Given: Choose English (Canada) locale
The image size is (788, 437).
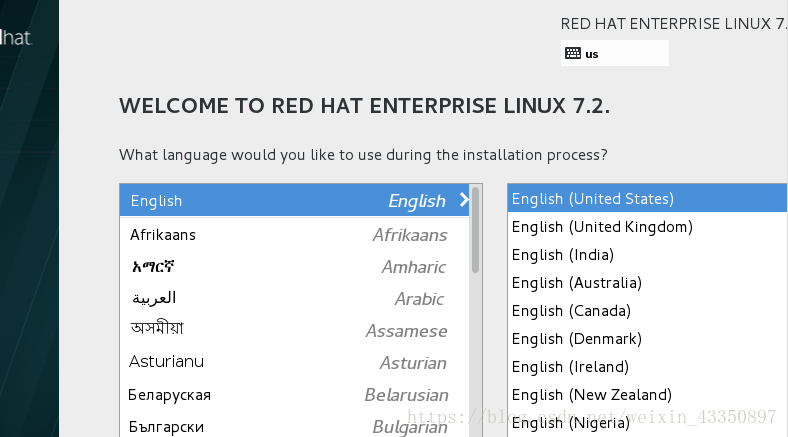Looking at the screenshot, I should click(647, 311).
